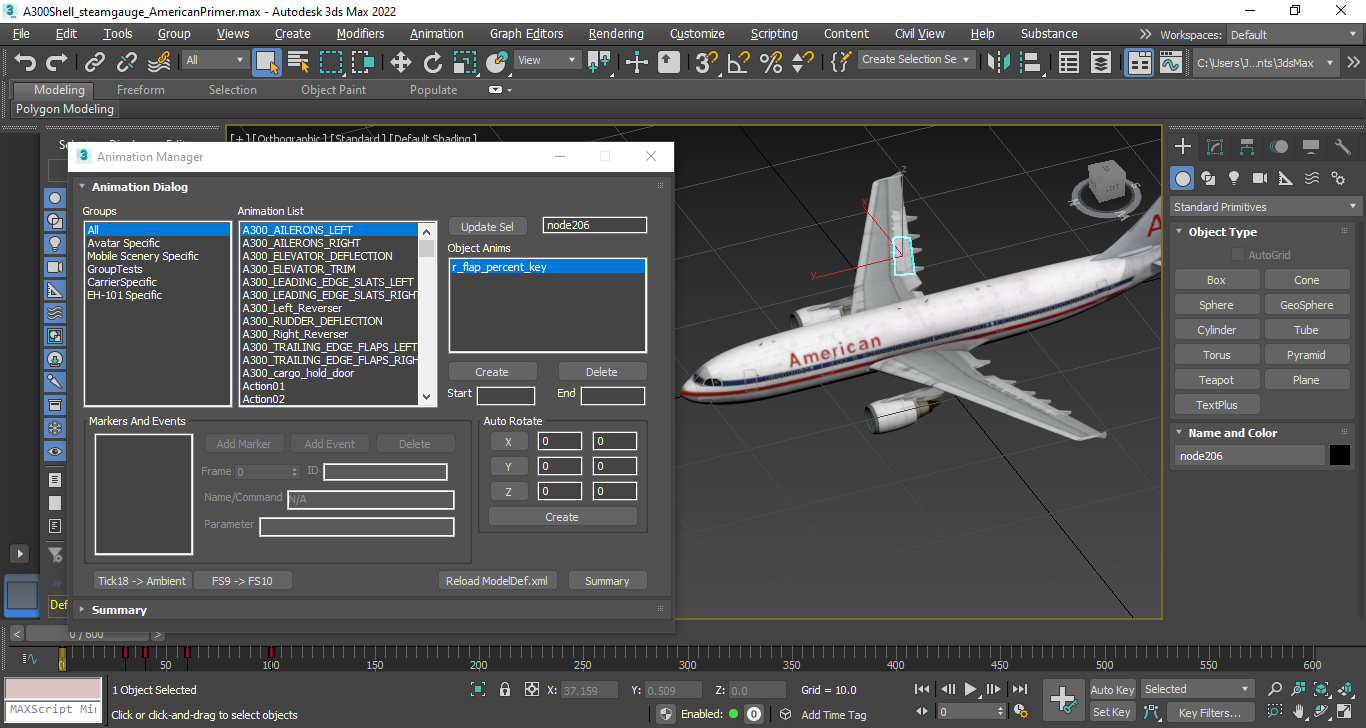The image size is (1366, 728).
Task: Click Update Sel in Animation Manager
Action: point(487,227)
